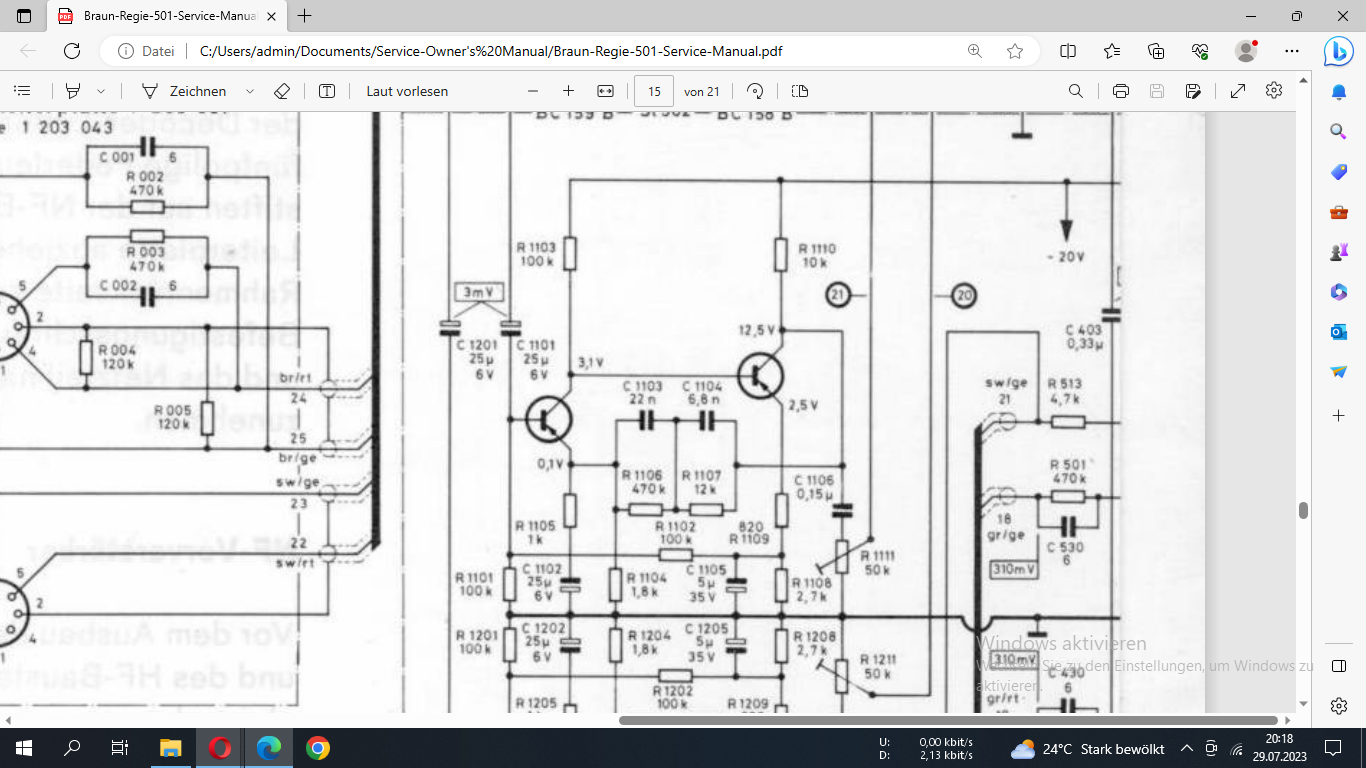Open Windows notification center

point(1333,748)
